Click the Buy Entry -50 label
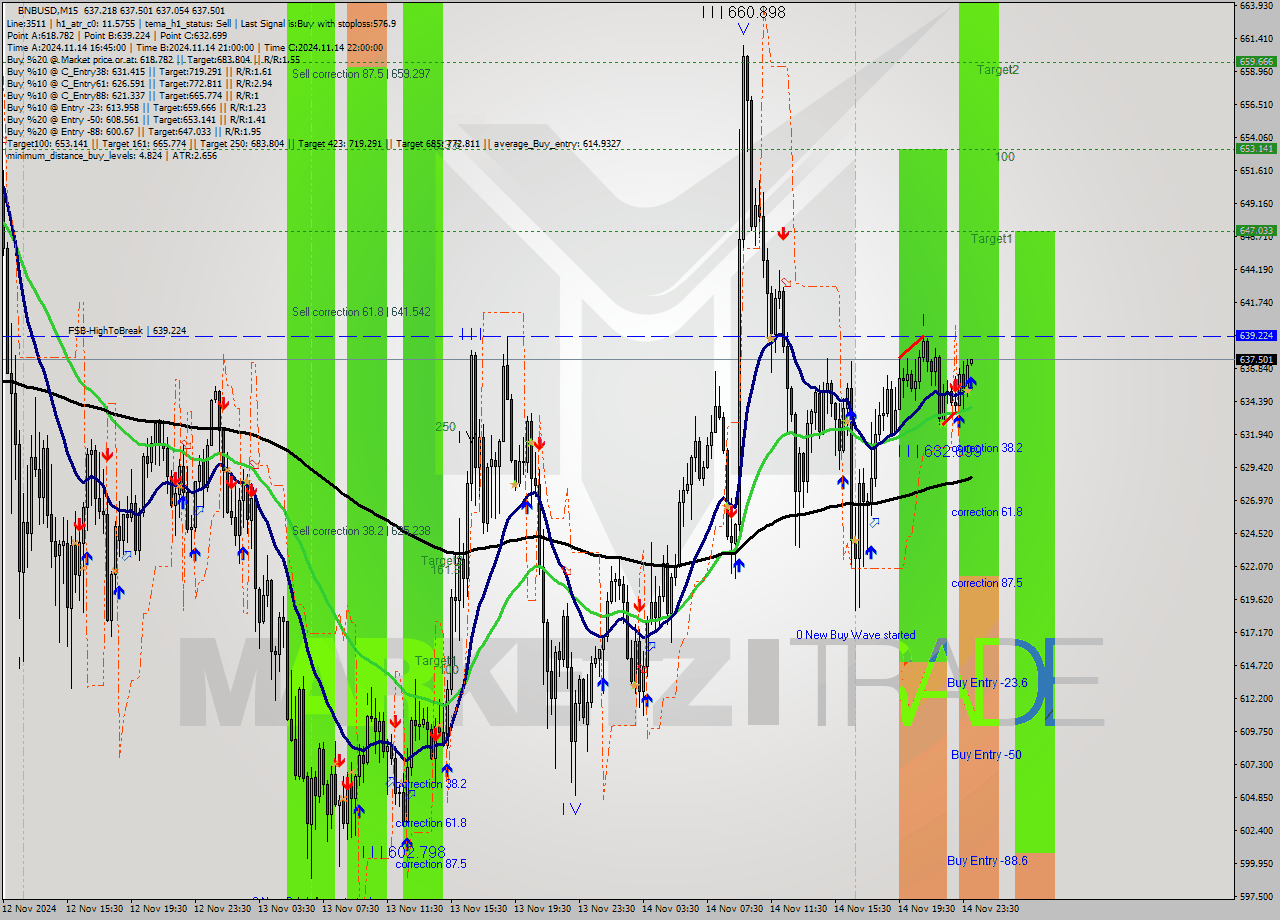This screenshot has height=920, width=1280. tap(986, 755)
